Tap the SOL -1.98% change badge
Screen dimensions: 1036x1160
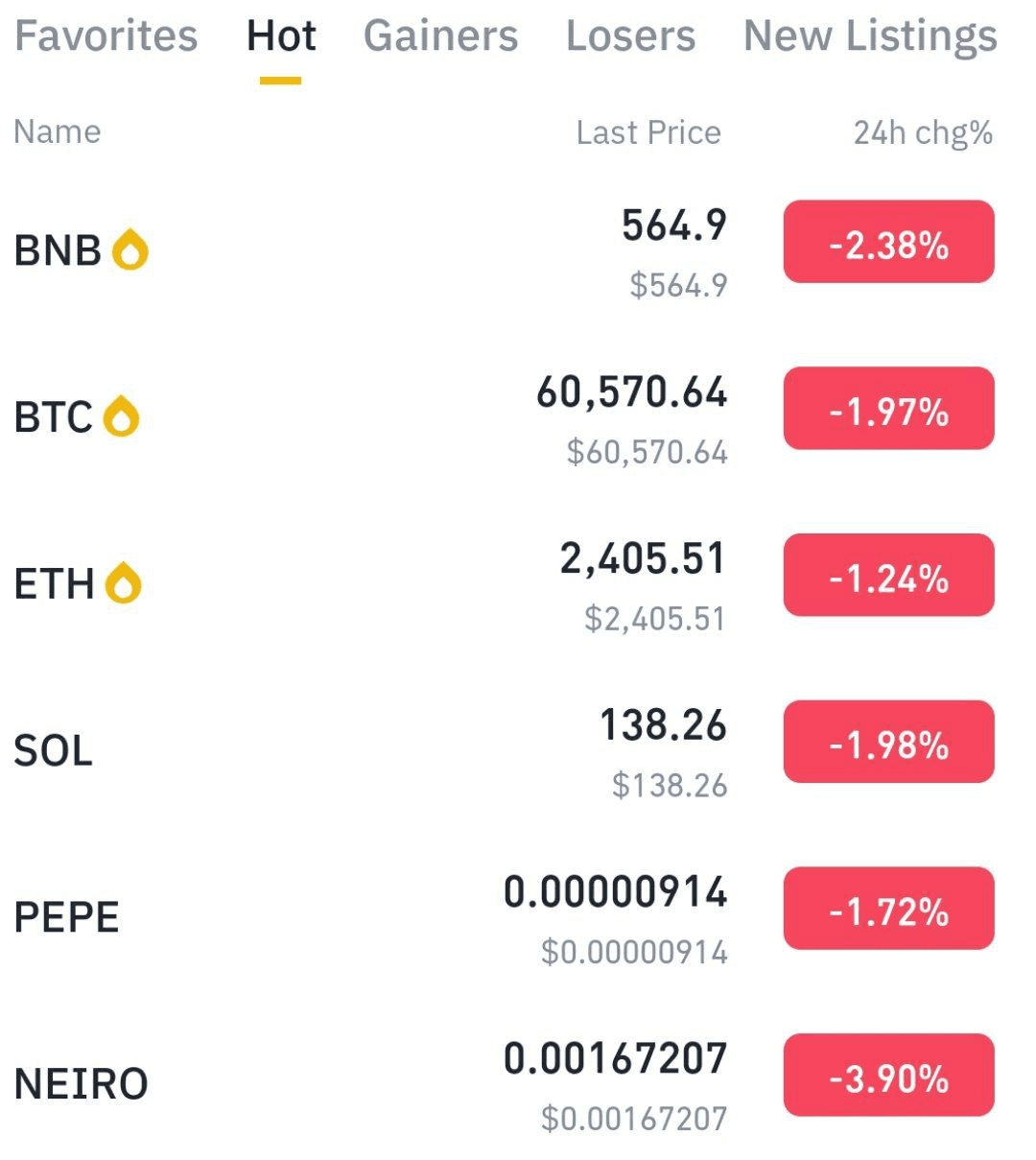coord(889,742)
